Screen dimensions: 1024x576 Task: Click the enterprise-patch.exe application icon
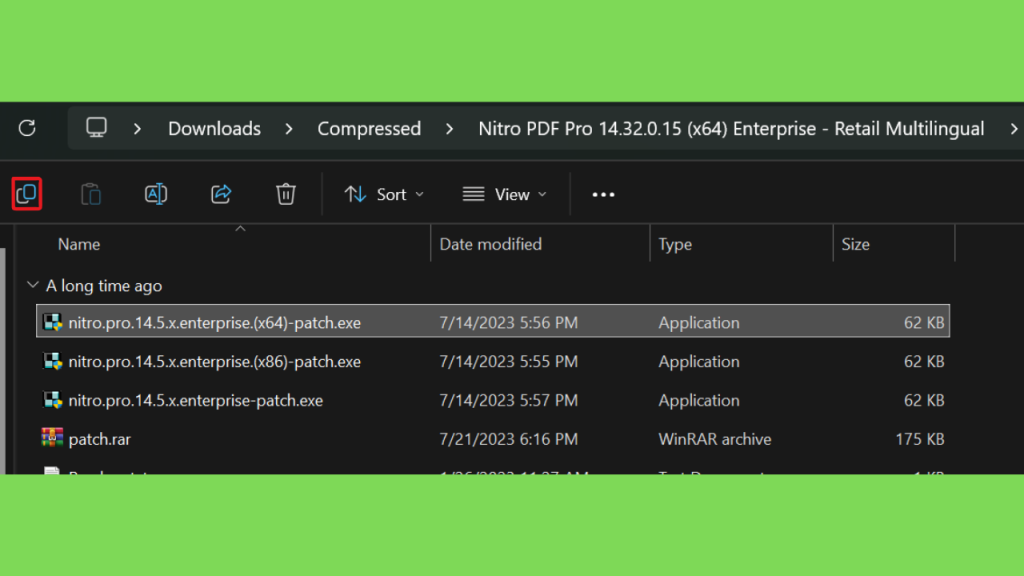(x=52, y=400)
